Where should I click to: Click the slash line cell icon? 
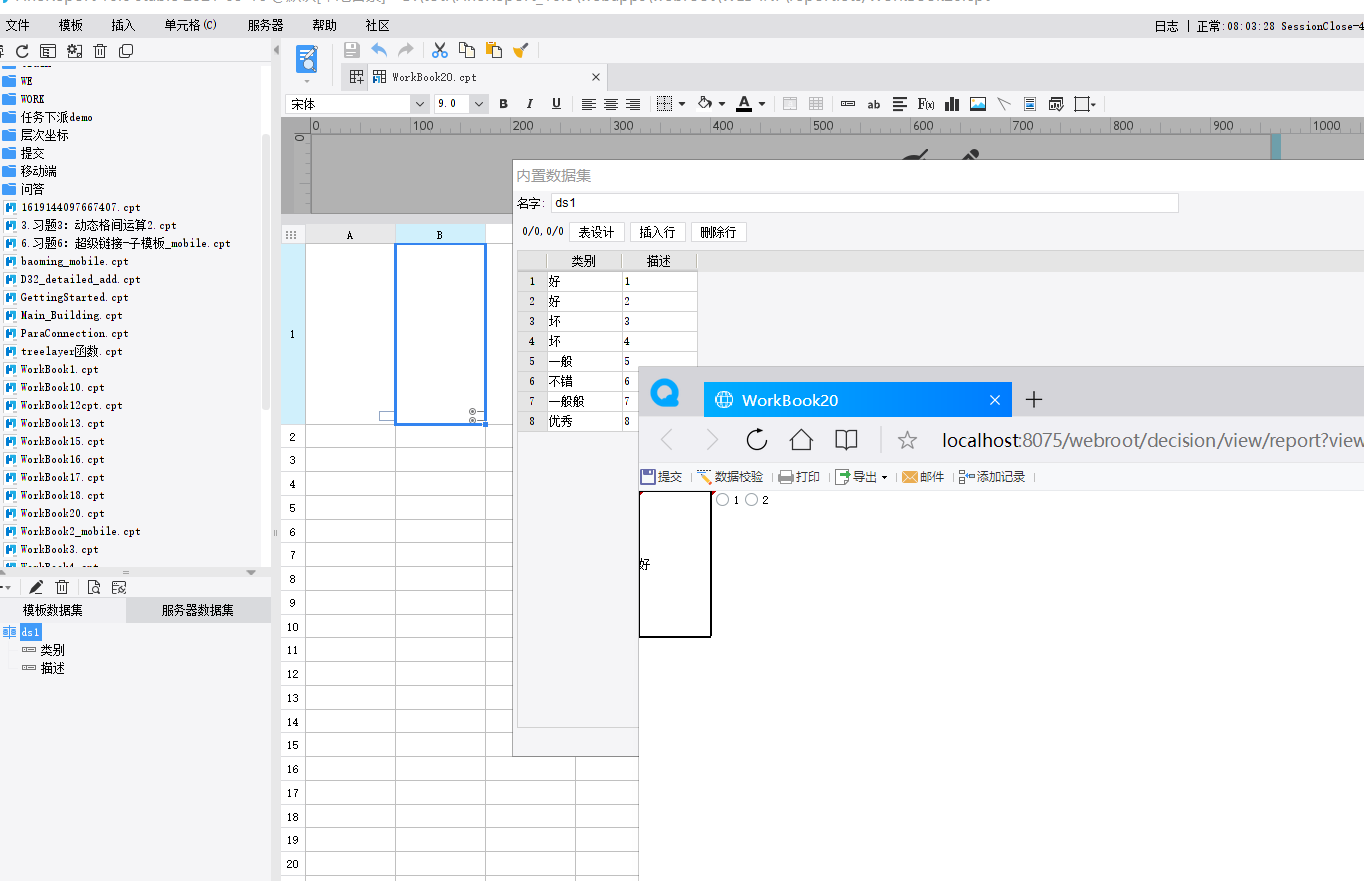pyautogui.click(x=1004, y=104)
